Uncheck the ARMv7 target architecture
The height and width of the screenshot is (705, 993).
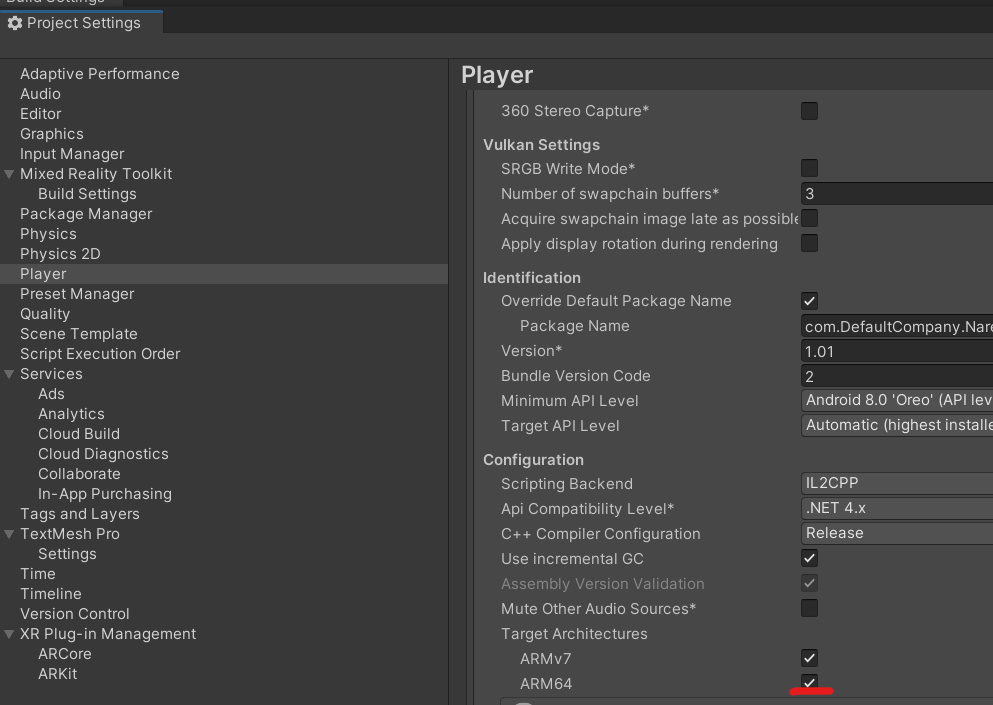809,659
